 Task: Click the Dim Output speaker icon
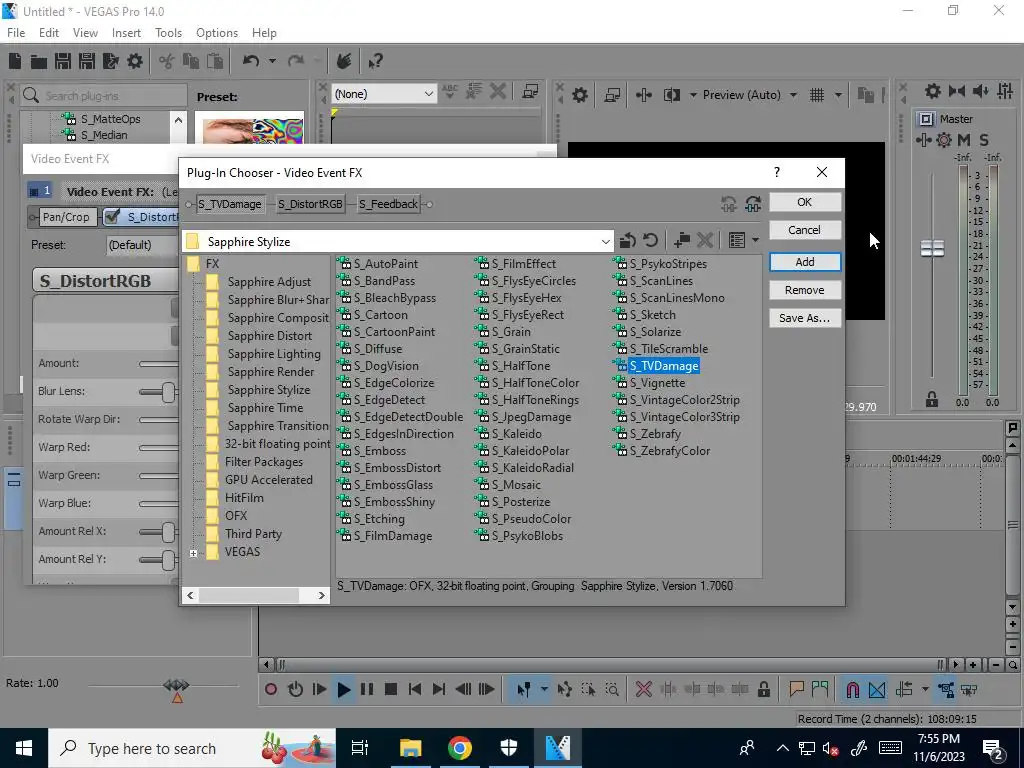pos(980,91)
